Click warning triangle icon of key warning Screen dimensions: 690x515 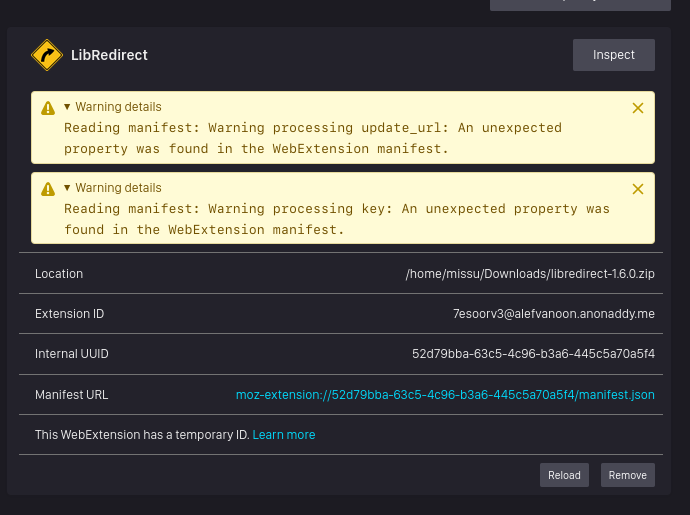point(48,189)
